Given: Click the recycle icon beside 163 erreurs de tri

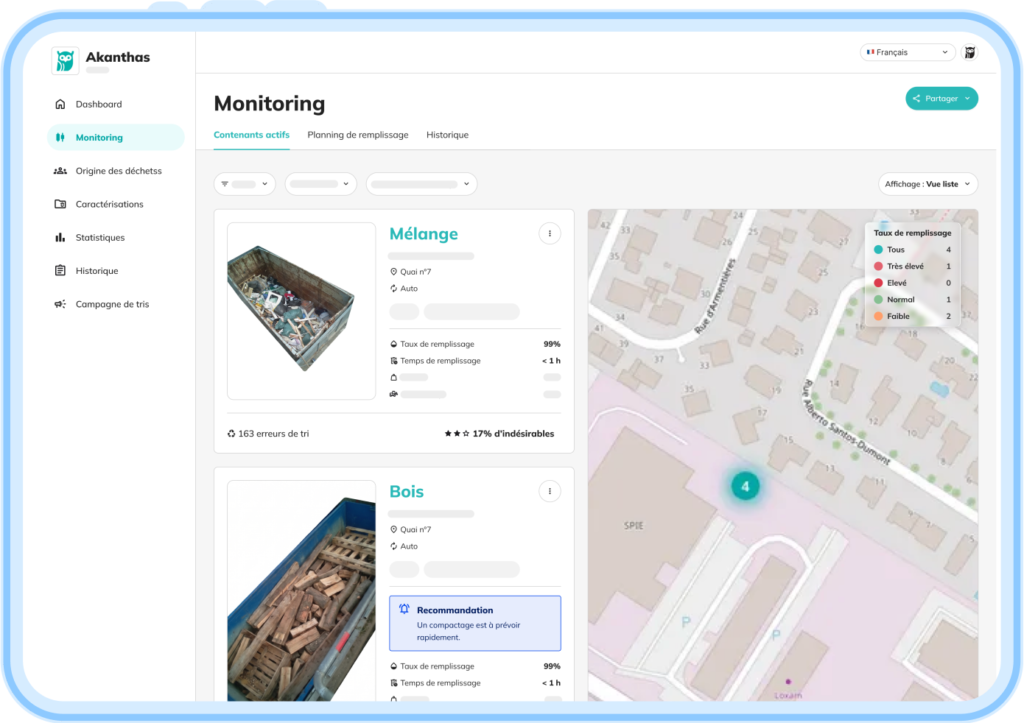Looking at the screenshot, I should point(231,434).
